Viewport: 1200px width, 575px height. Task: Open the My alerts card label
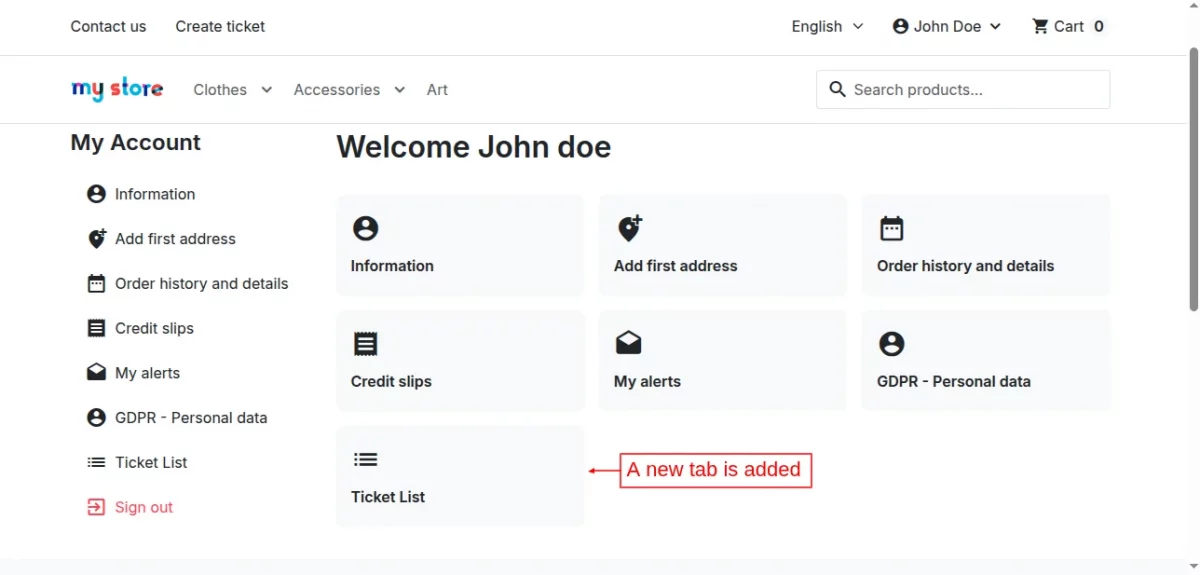[x=647, y=381]
